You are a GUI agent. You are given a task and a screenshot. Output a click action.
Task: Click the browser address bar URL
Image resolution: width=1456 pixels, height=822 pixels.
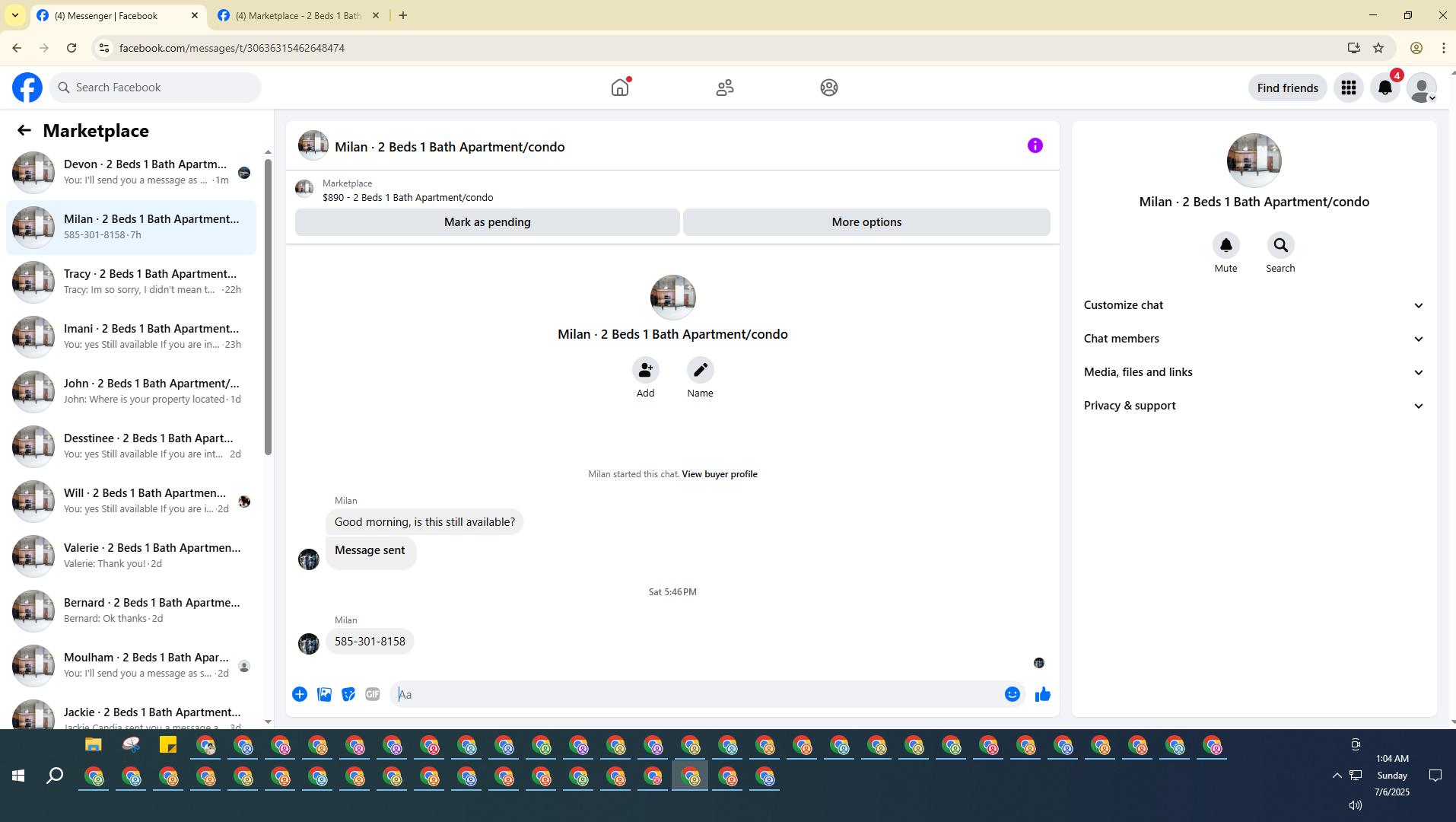click(x=232, y=48)
